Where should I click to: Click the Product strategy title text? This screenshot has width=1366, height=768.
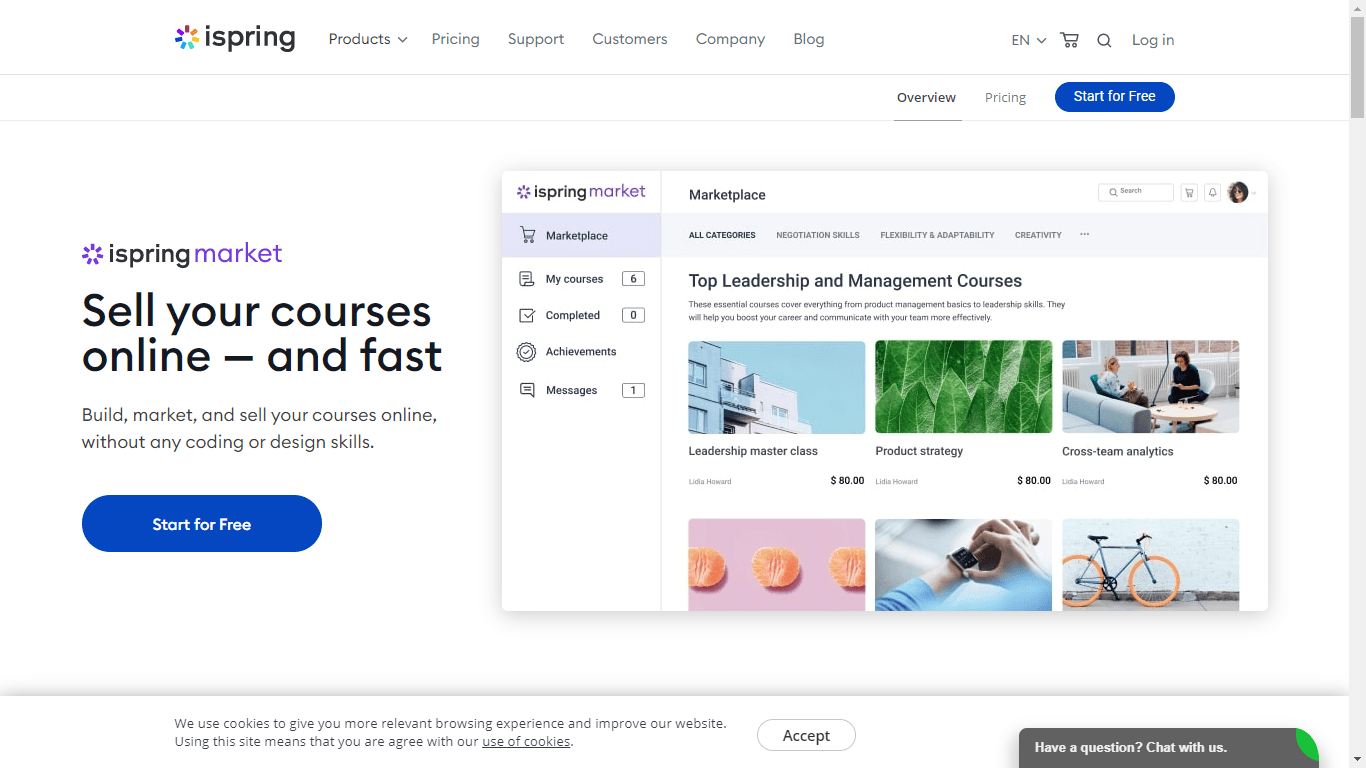tap(919, 451)
